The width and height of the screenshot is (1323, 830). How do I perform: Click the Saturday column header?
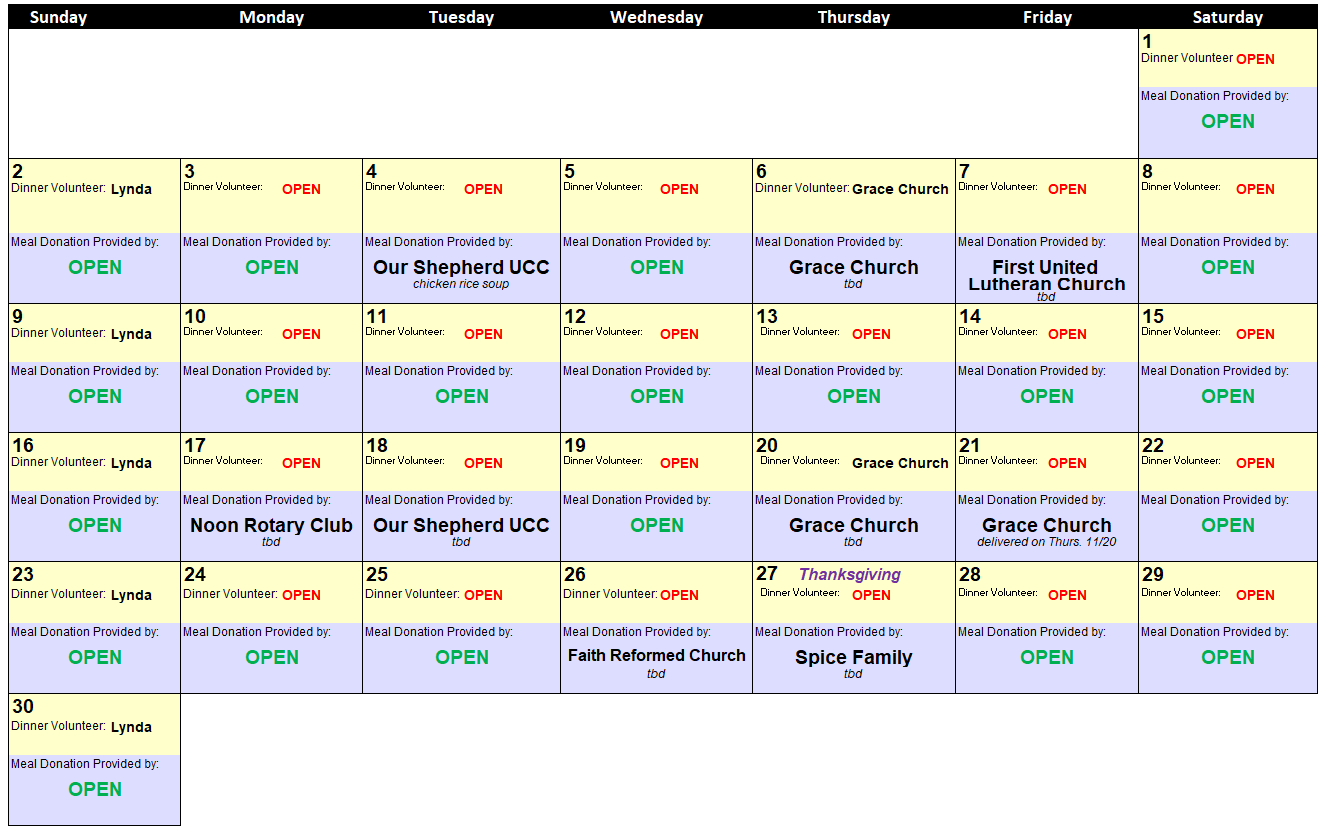[x=1227, y=17]
